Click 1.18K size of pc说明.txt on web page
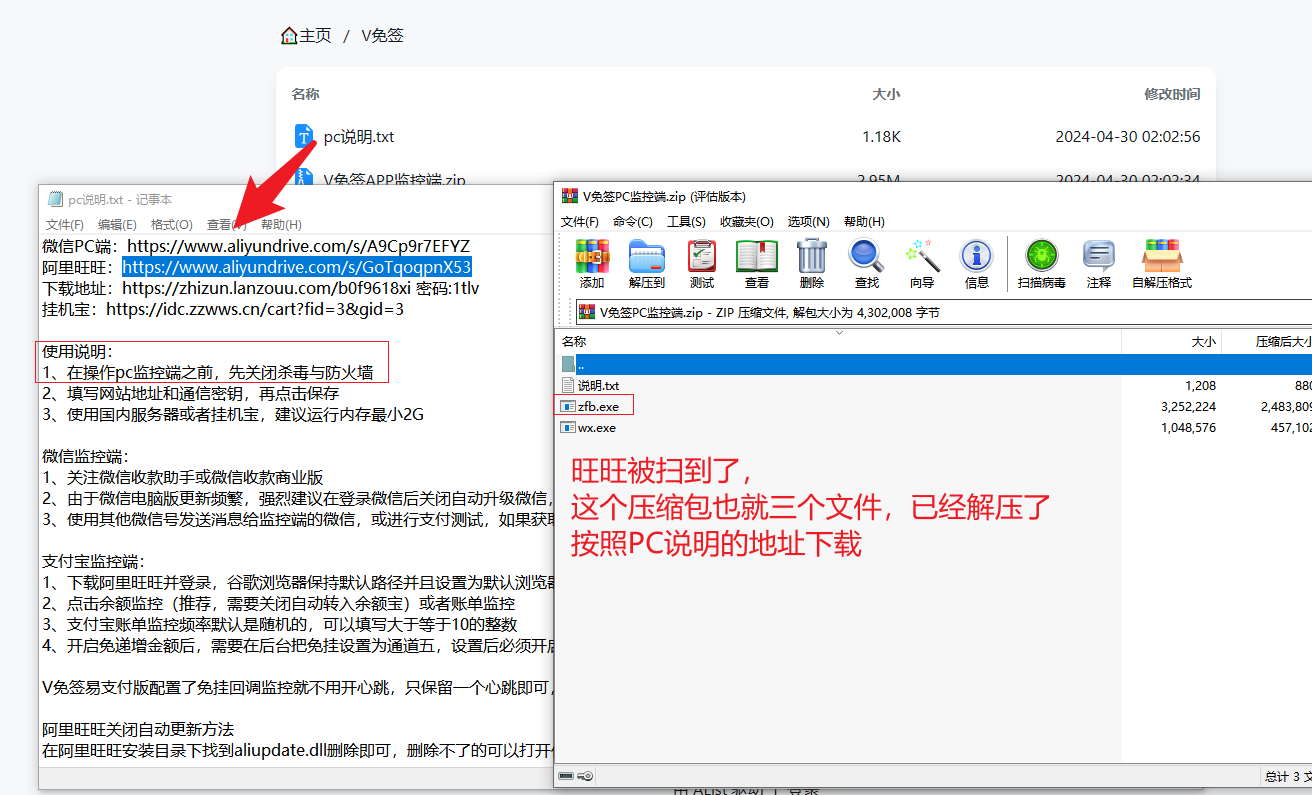Screen dimensions: 1312x795 click(x=882, y=137)
